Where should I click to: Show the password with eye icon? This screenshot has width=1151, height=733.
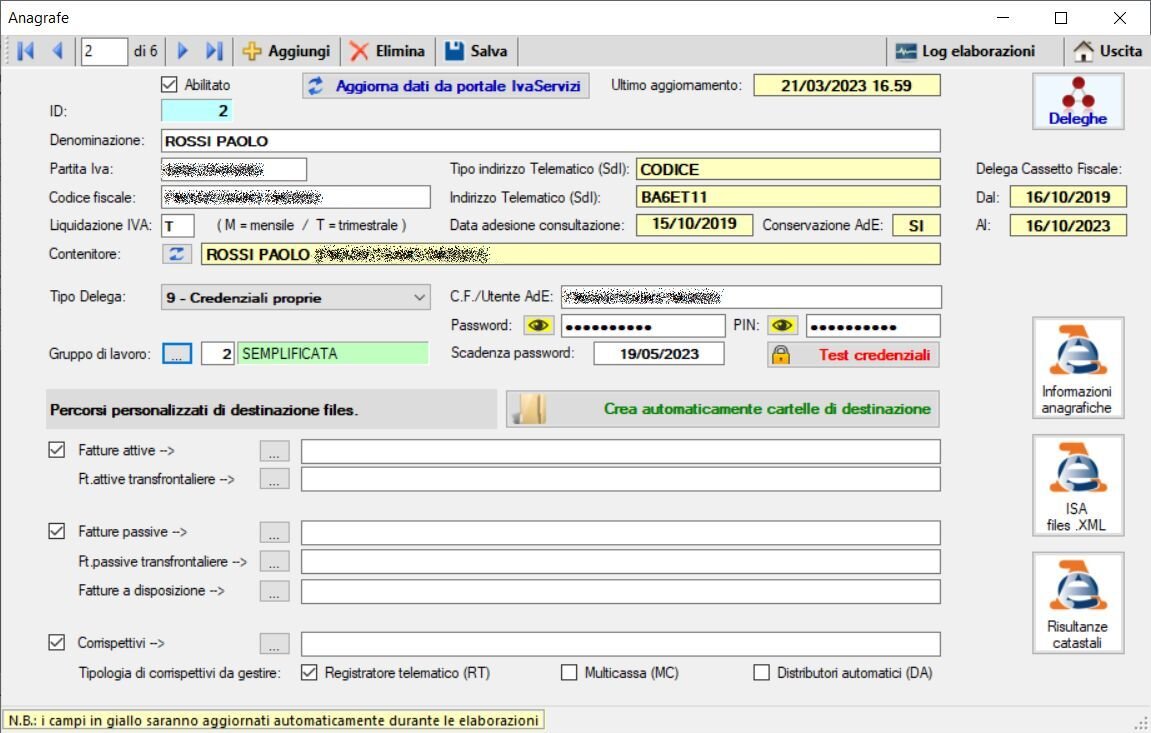pyautogui.click(x=538, y=326)
